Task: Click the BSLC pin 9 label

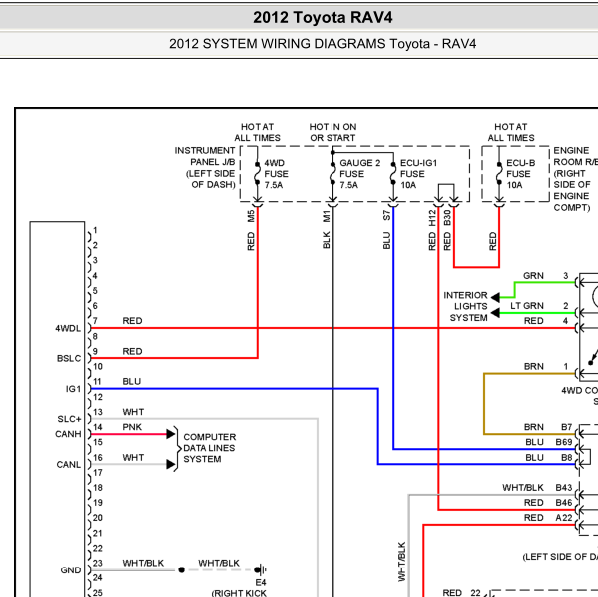Action: pyautogui.click(x=69, y=359)
